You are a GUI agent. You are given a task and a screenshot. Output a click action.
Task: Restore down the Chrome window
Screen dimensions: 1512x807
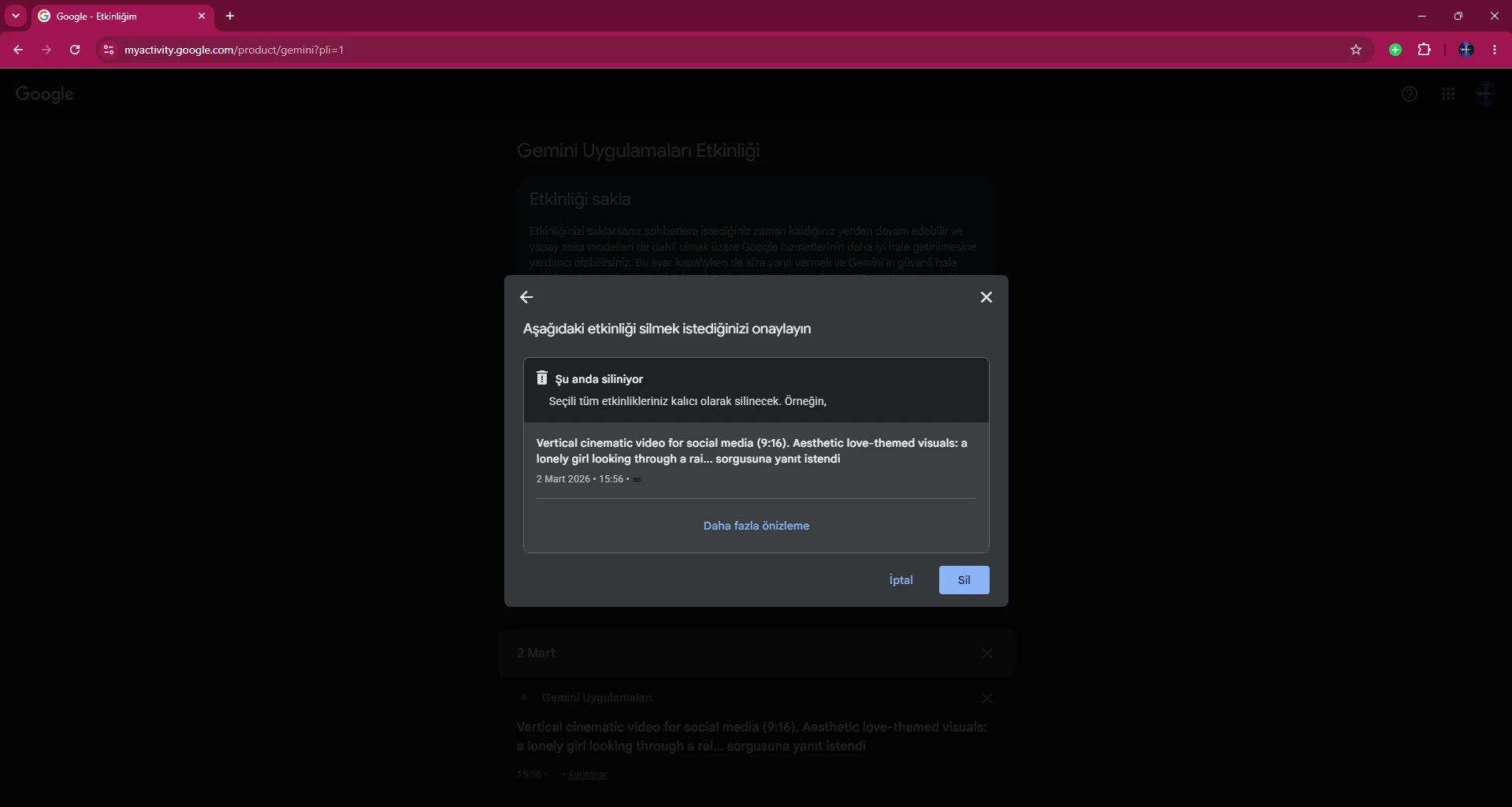(1458, 16)
